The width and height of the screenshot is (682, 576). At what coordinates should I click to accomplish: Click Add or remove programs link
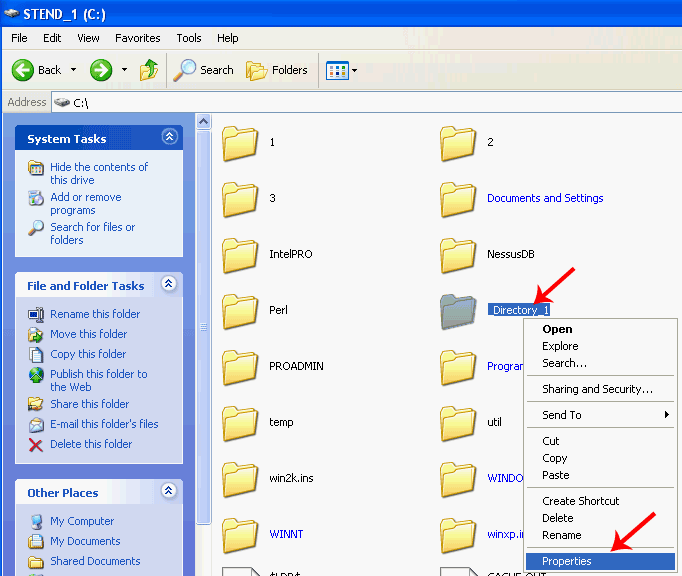86,204
